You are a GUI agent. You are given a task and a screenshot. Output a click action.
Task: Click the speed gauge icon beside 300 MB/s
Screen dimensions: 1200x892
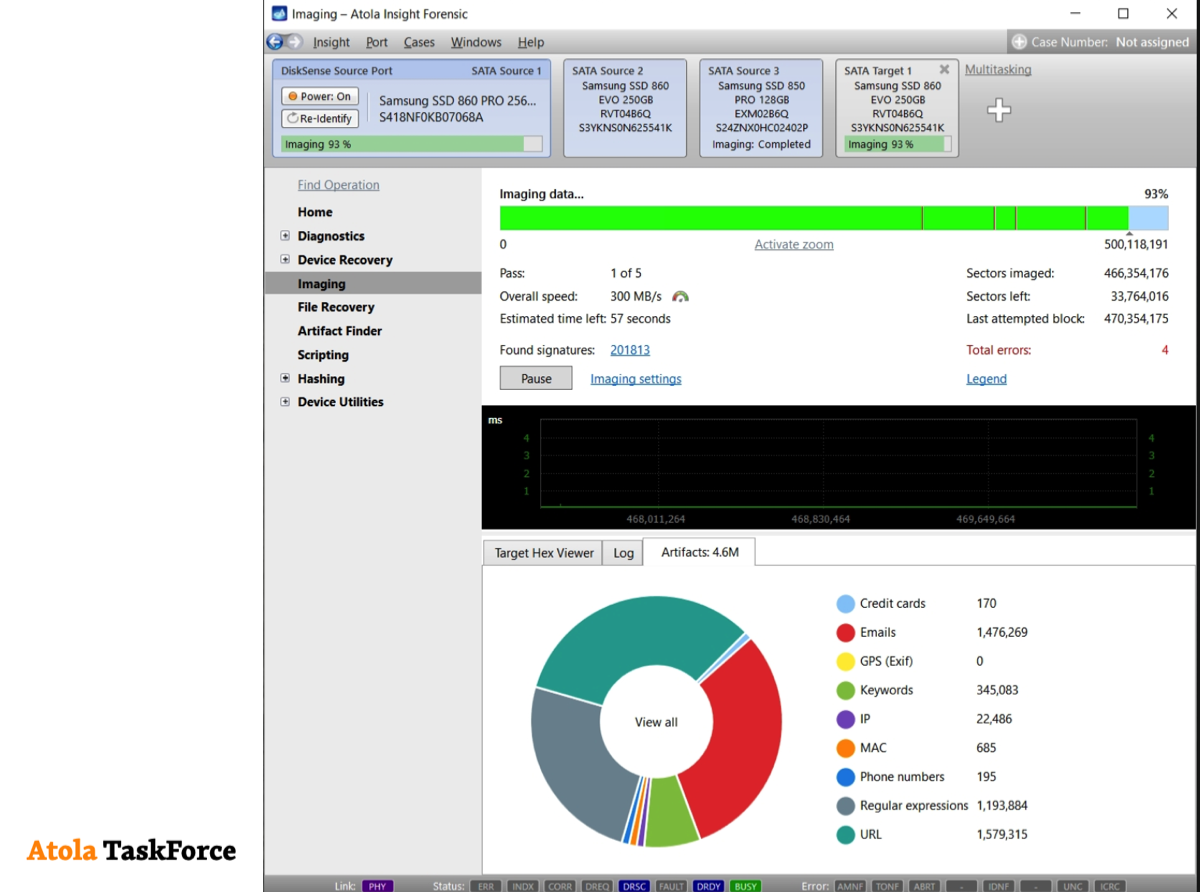[x=681, y=297]
